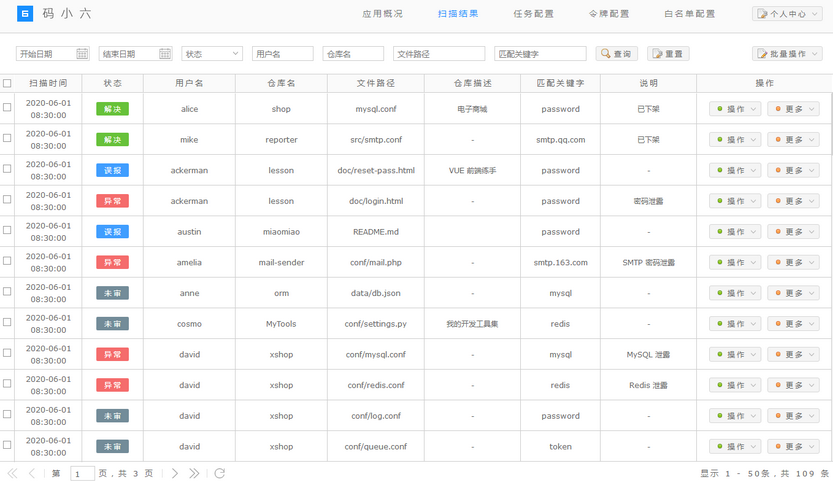Open 操作 button for conf/mysql.conf row
The height and width of the screenshot is (481, 833).
(735, 355)
